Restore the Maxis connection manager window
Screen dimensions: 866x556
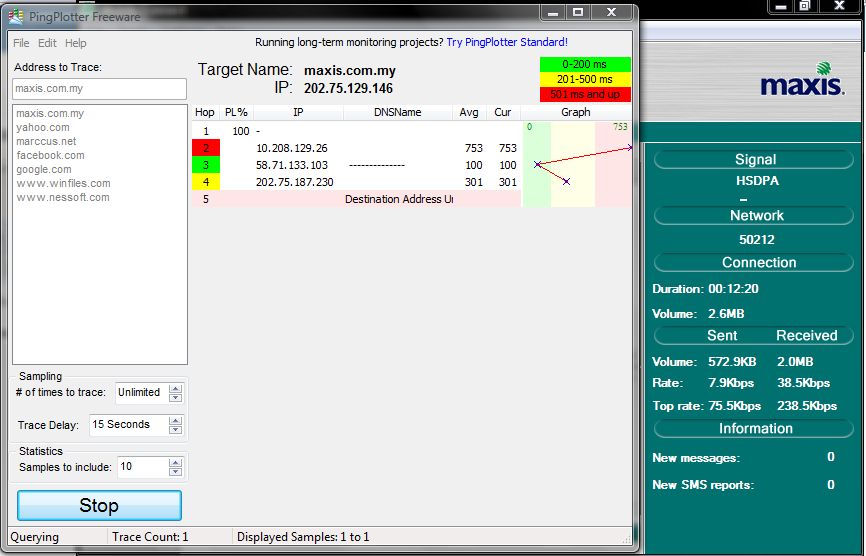[805, 6]
